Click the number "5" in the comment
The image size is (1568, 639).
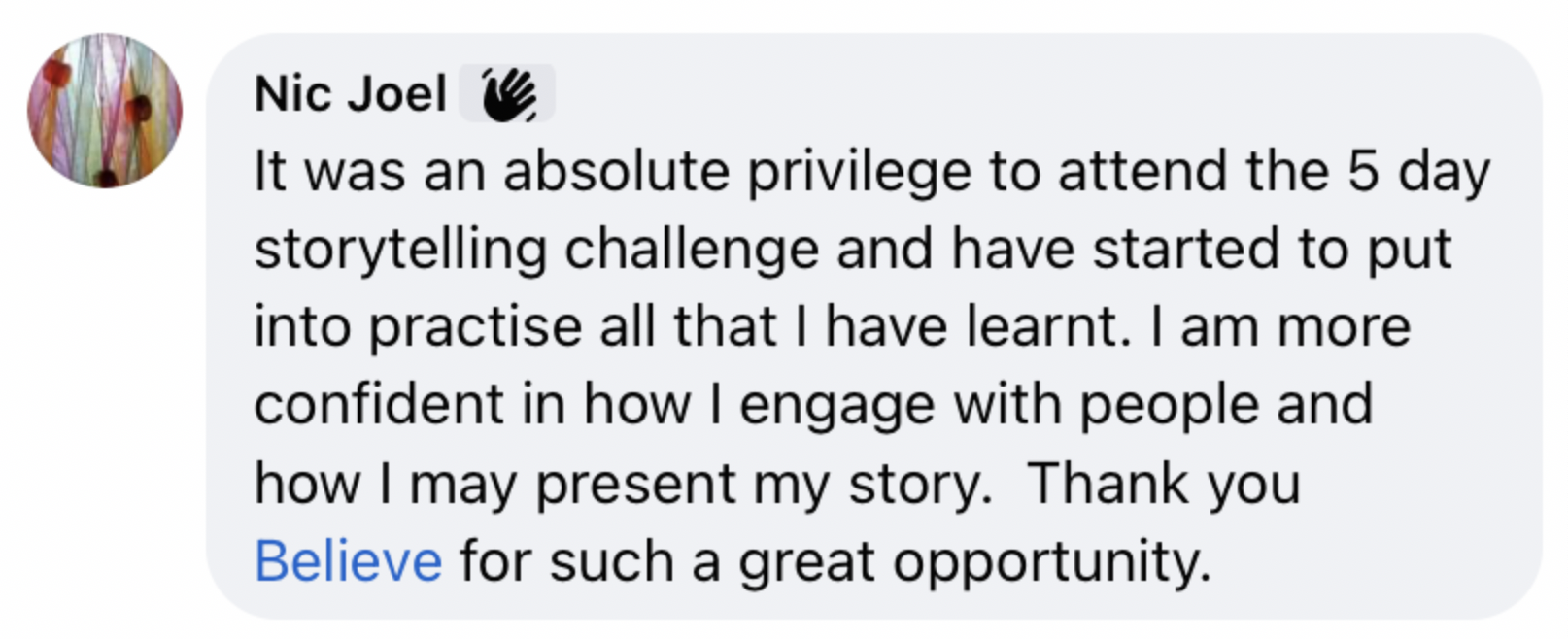1362,172
